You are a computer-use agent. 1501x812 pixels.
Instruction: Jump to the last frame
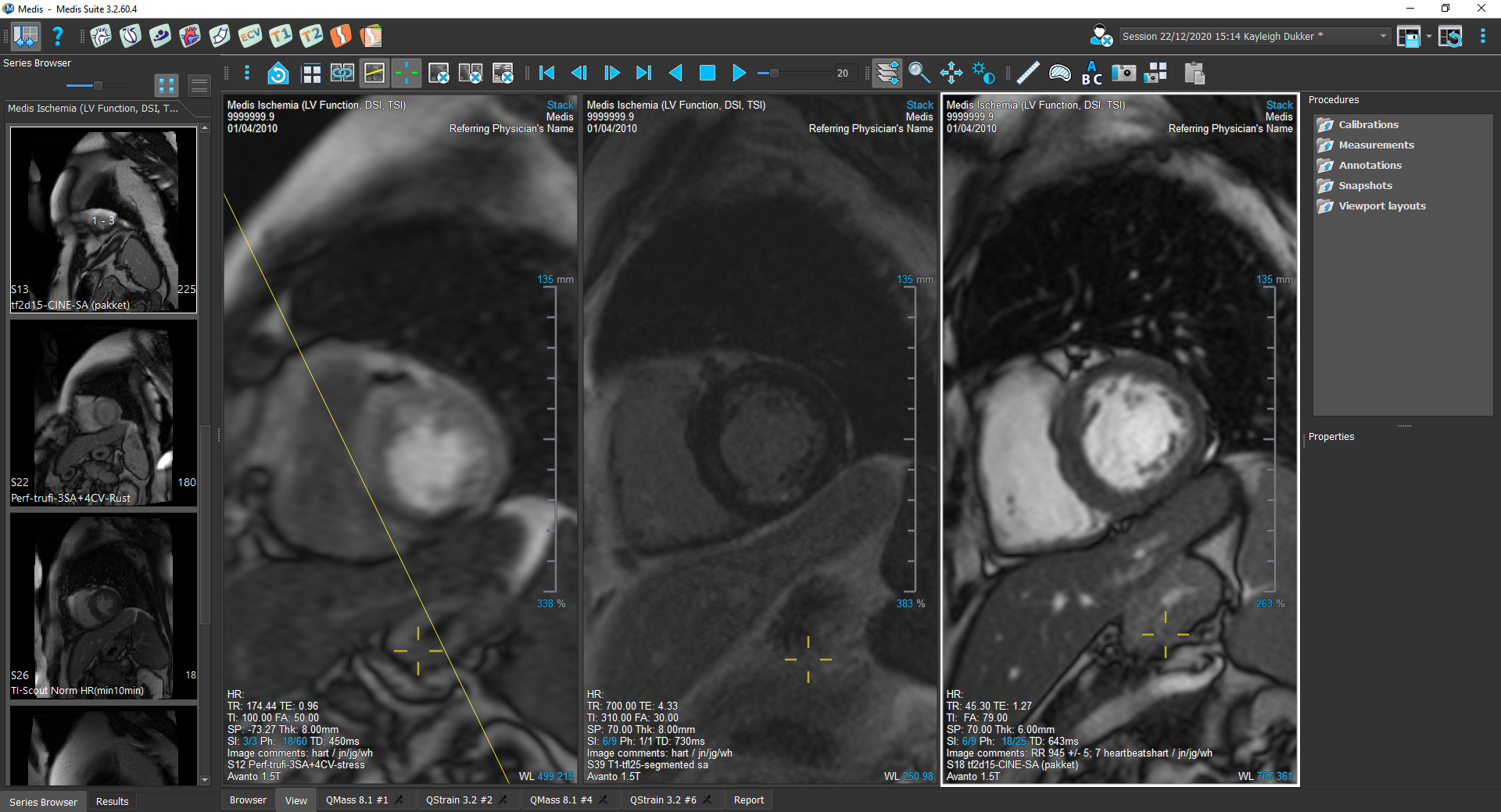[643, 73]
